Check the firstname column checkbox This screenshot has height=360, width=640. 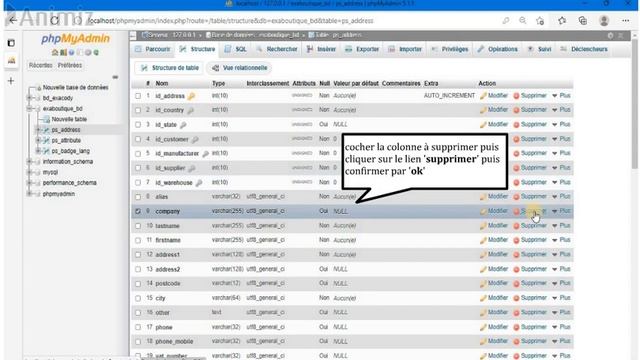click(138, 240)
